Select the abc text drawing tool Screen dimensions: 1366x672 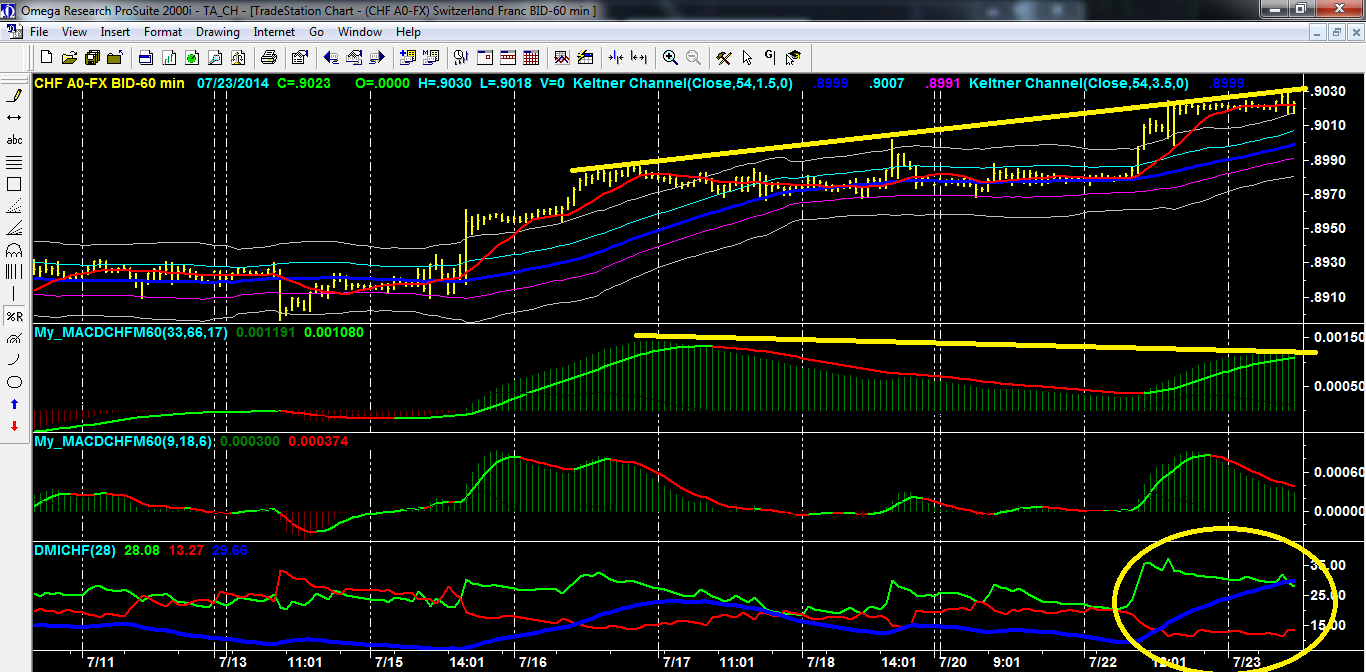pos(14,140)
